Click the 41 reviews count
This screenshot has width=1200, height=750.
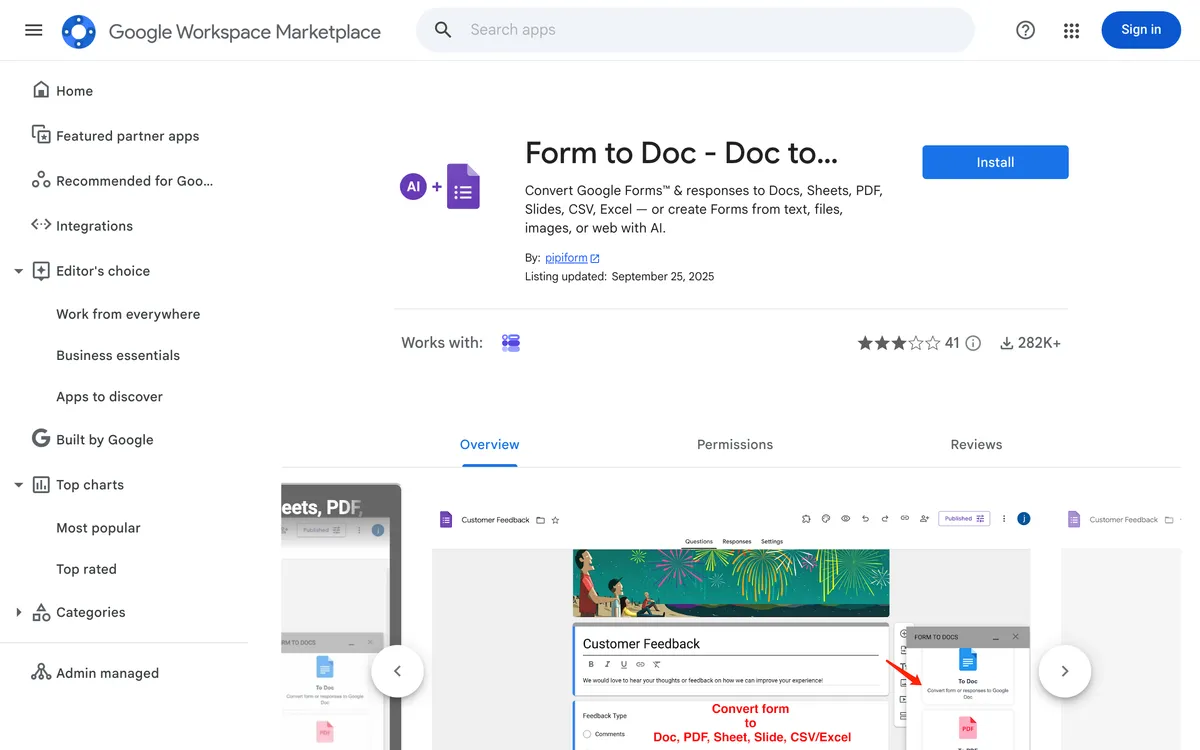(952, 343)
